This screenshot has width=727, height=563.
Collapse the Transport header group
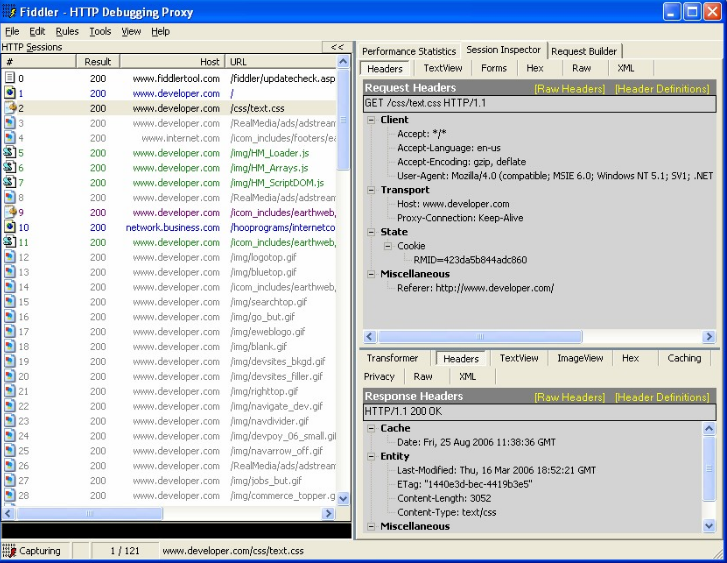coord(372,190)
